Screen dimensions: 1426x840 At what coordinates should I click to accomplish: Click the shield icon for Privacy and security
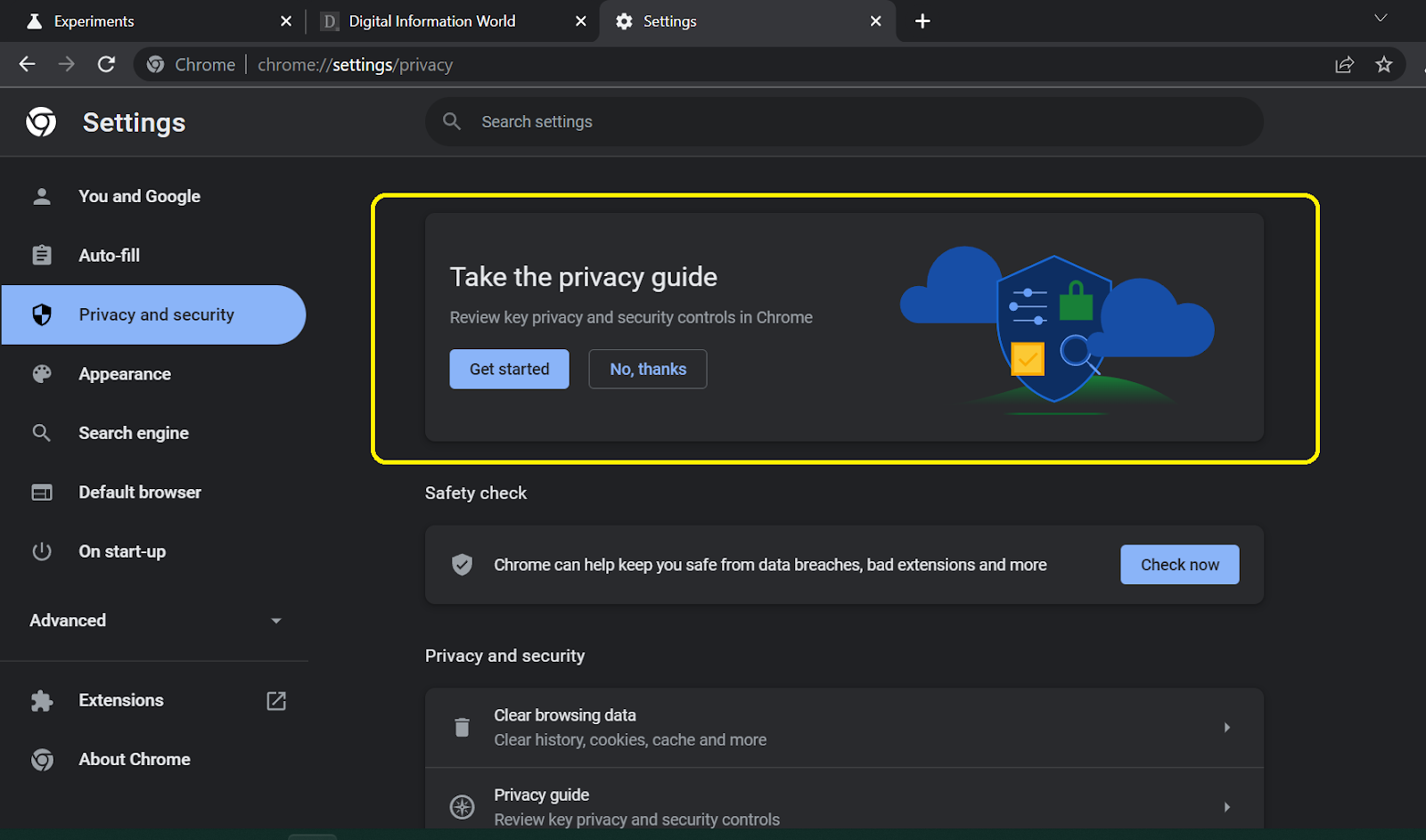tap(42, 314)
